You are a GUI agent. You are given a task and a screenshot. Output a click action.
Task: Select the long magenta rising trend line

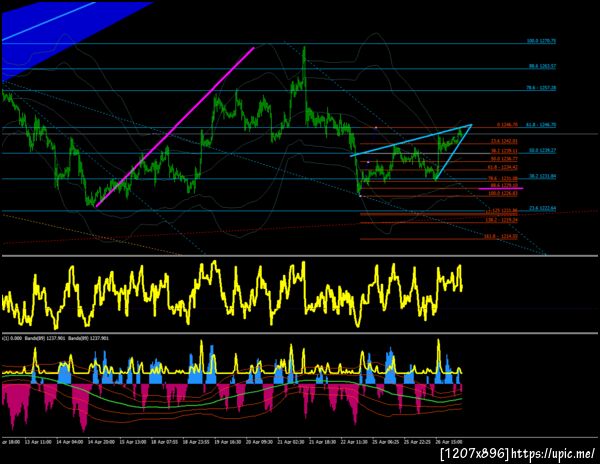pos(175,127)
